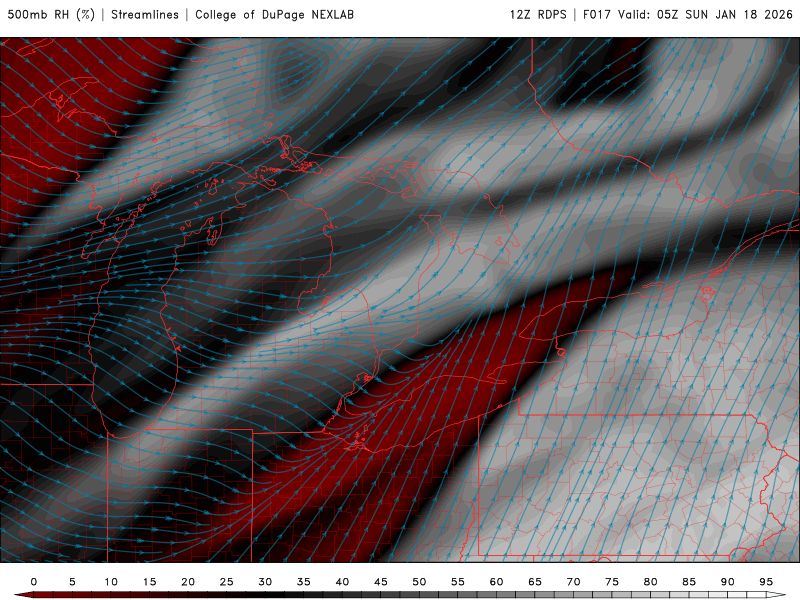800x600 pixels.
Task: Click the colorbar label '25'
Action: [227, 582]
